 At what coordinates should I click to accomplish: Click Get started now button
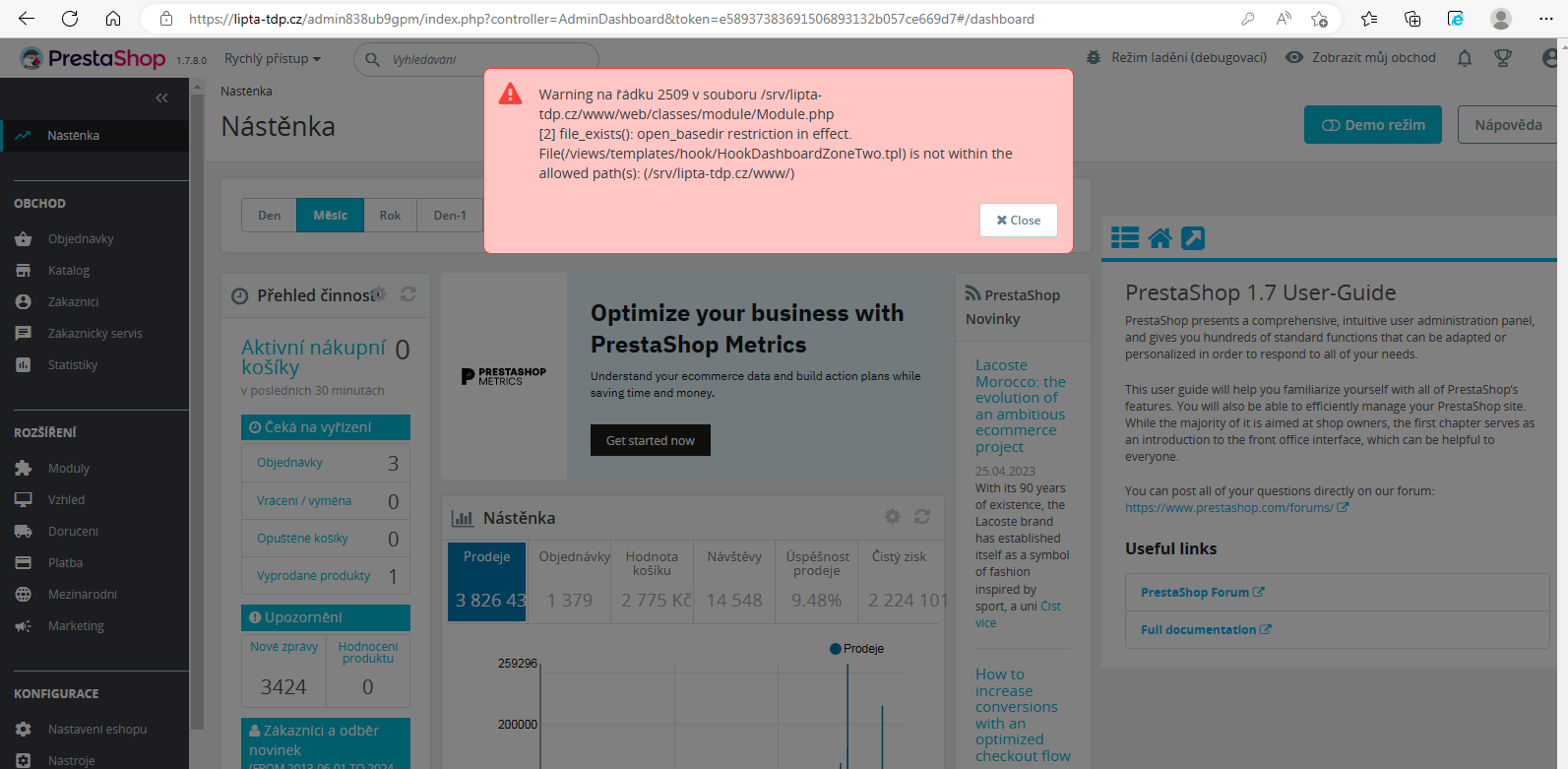click(651, 440)
